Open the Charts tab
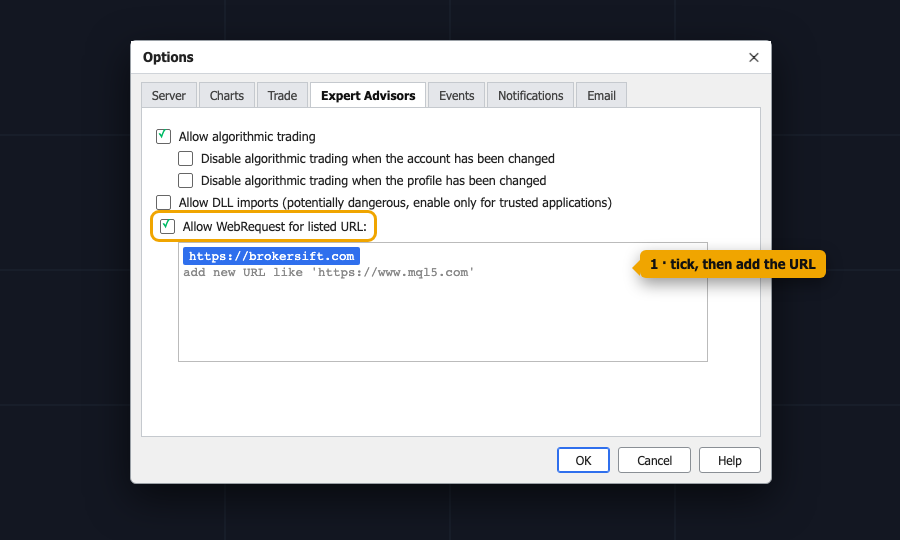This screenshot has width=900, height=540. click(227, 95)
